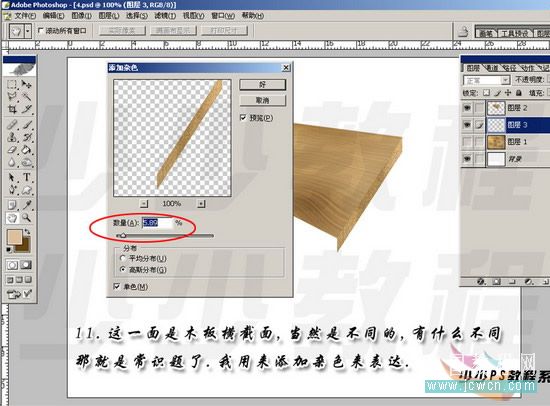The width and height of the screenshot is (550, 406).
Task: Open the 滤镜 menu
Action: pyautogui.click(x=165, y=16)
